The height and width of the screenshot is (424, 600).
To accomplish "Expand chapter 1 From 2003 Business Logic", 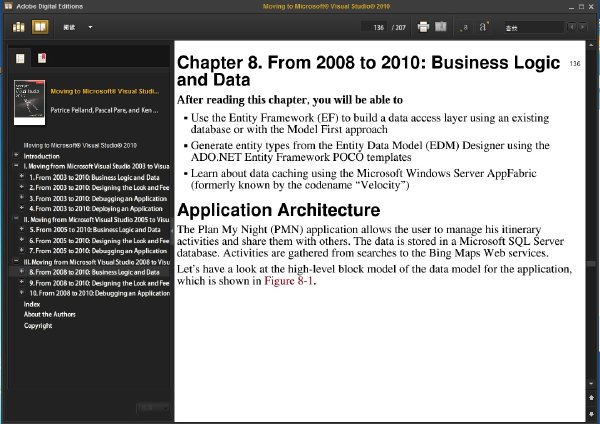I will pos(22,177).
